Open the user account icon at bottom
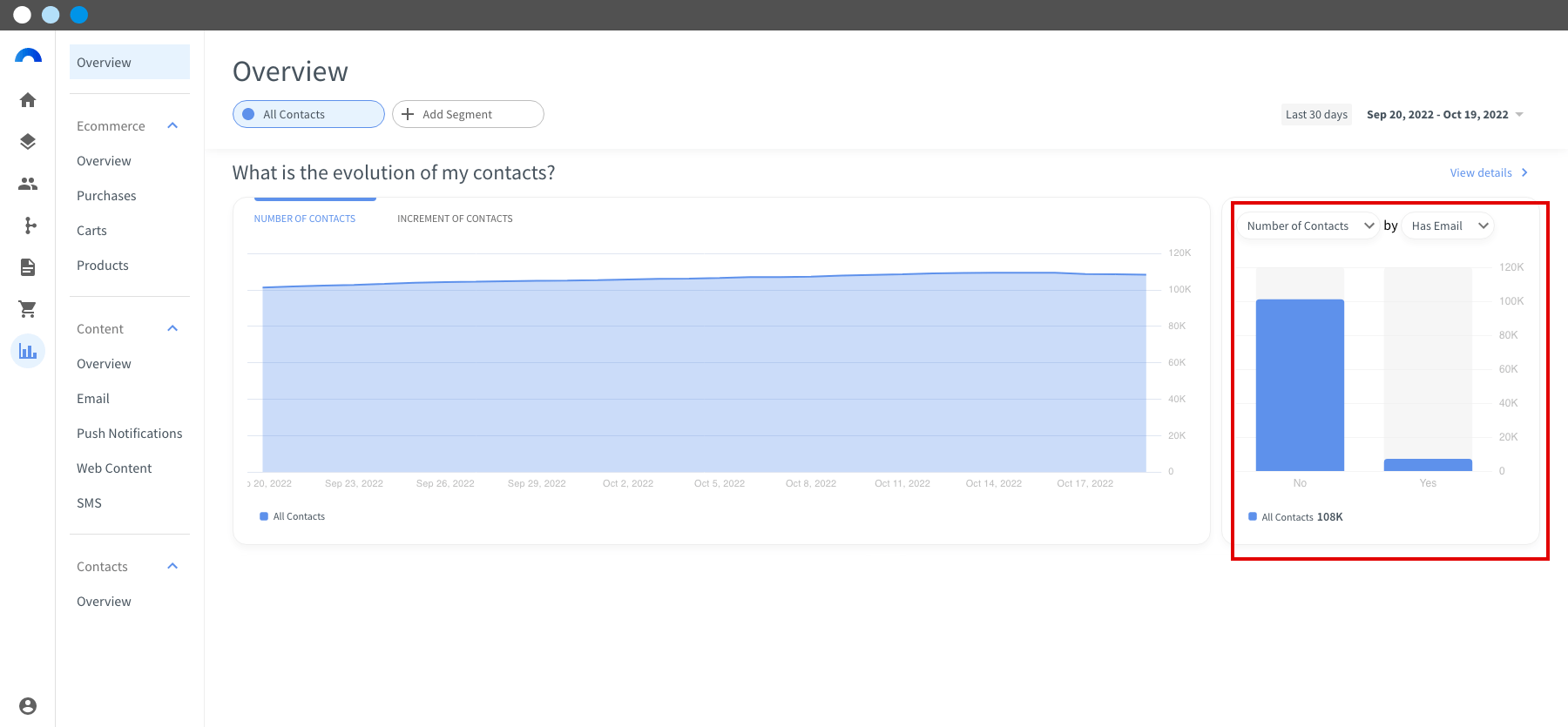The image size is (1568, 727). coord(28,706)
